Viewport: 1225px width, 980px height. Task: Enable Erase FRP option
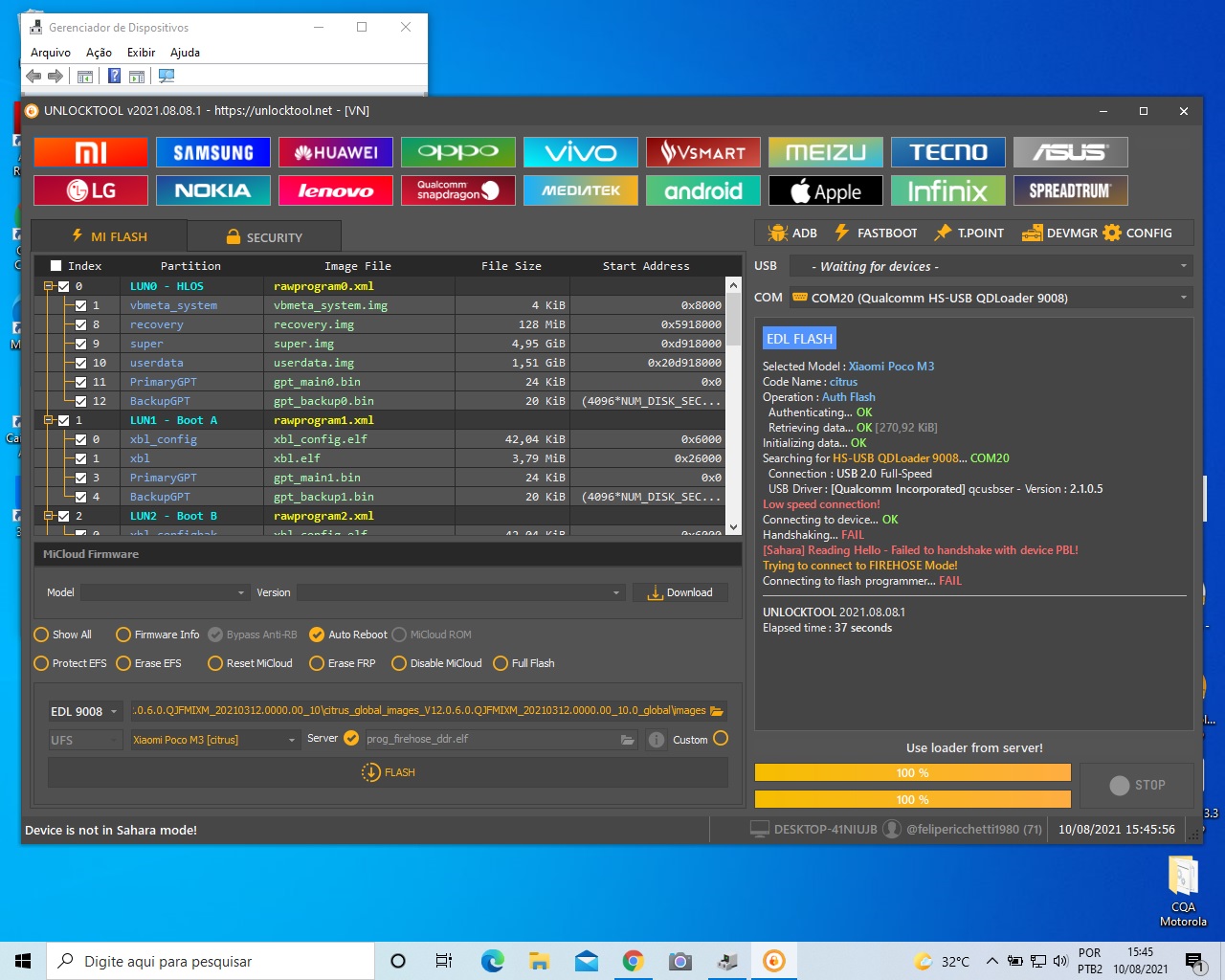coord(343,663)
